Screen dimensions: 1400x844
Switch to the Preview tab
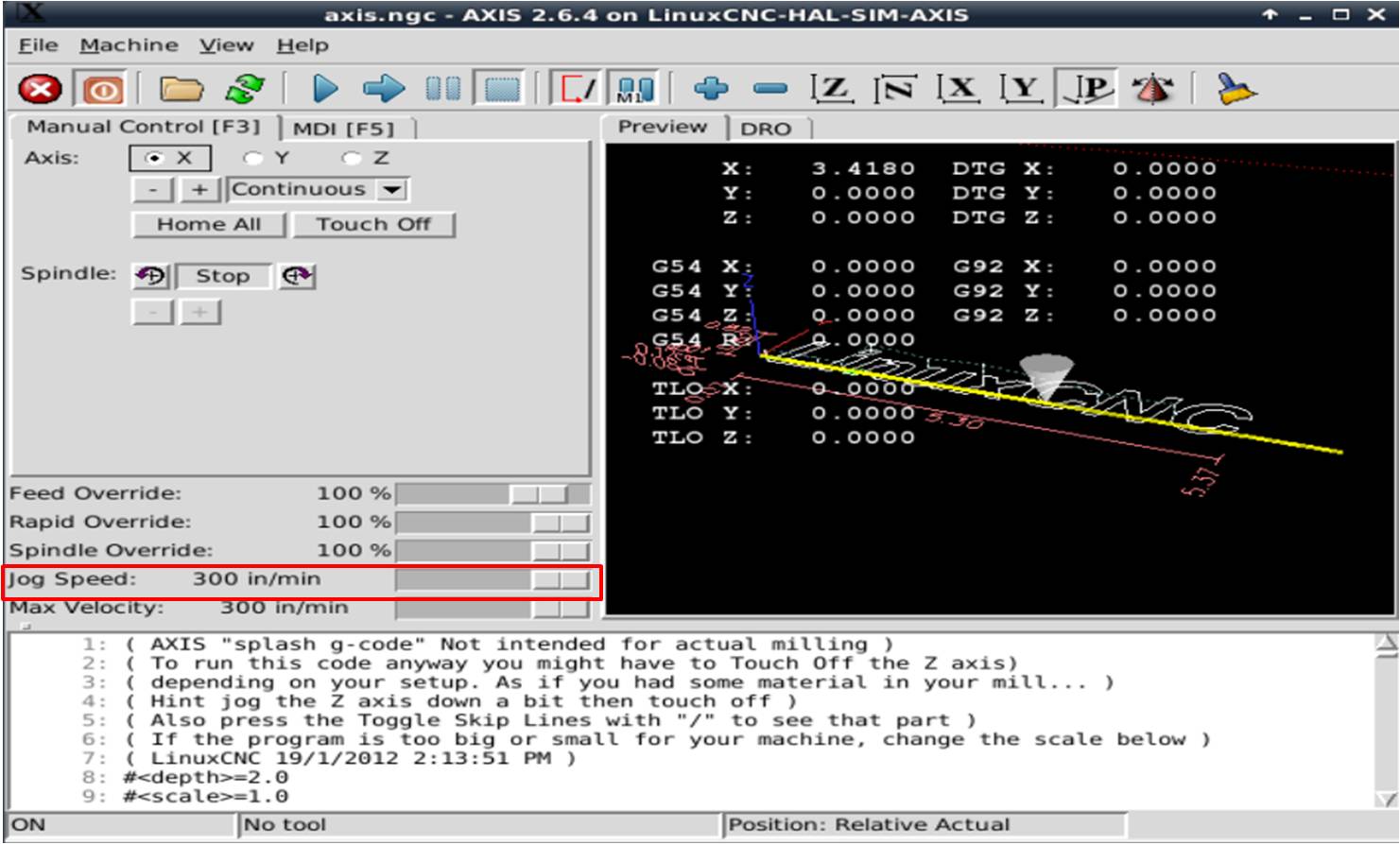click(663, 128)
